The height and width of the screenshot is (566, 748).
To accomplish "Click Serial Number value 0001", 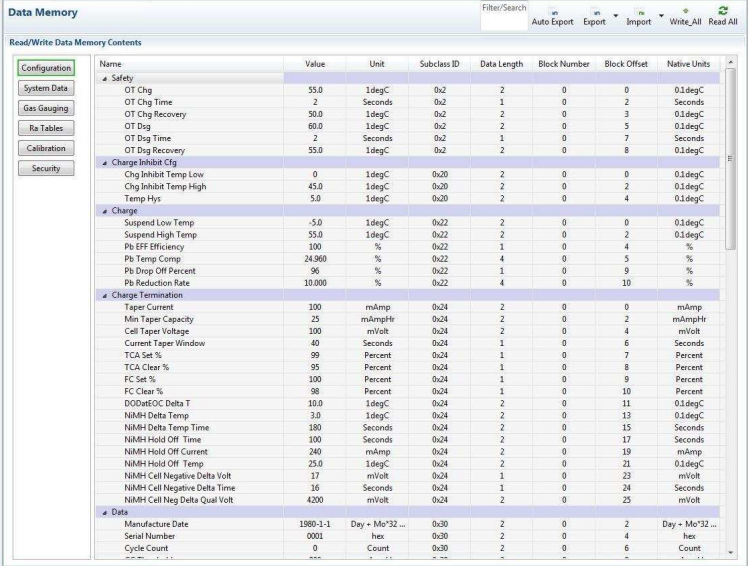I will point(315,536).
